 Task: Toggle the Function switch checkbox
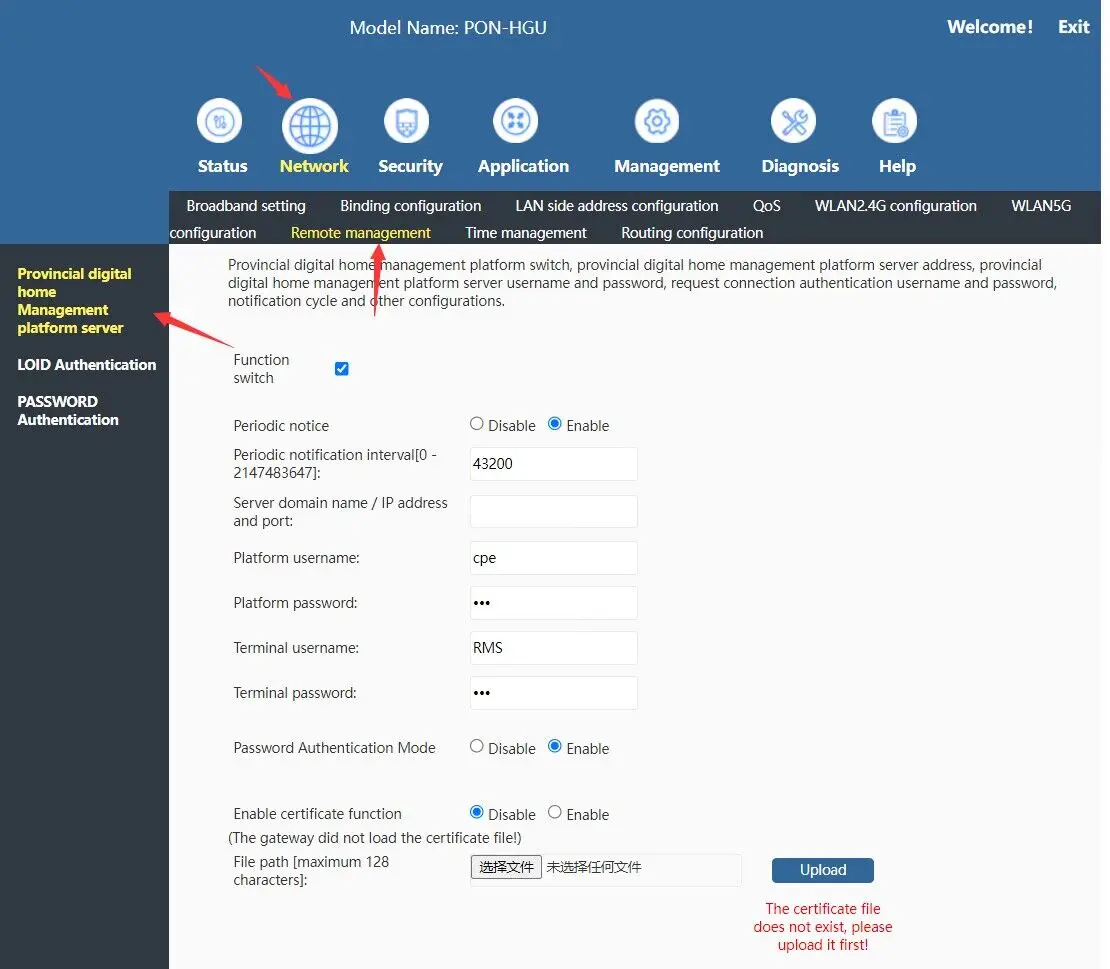pos(342,369)
